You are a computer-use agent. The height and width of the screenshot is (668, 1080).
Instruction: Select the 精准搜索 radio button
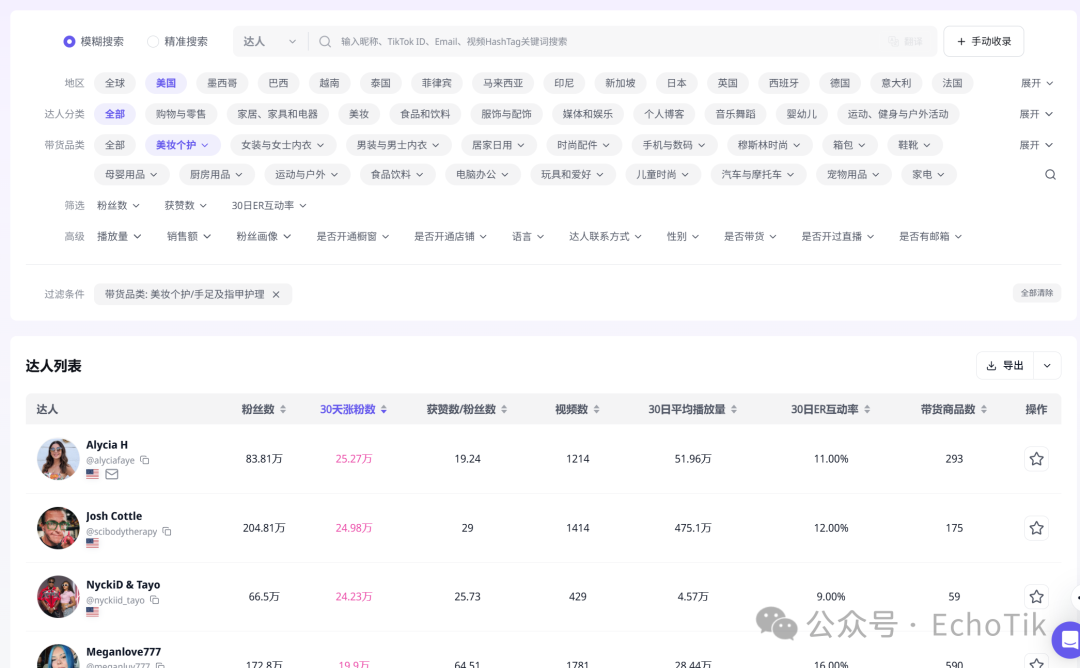(x=153, y=41)
